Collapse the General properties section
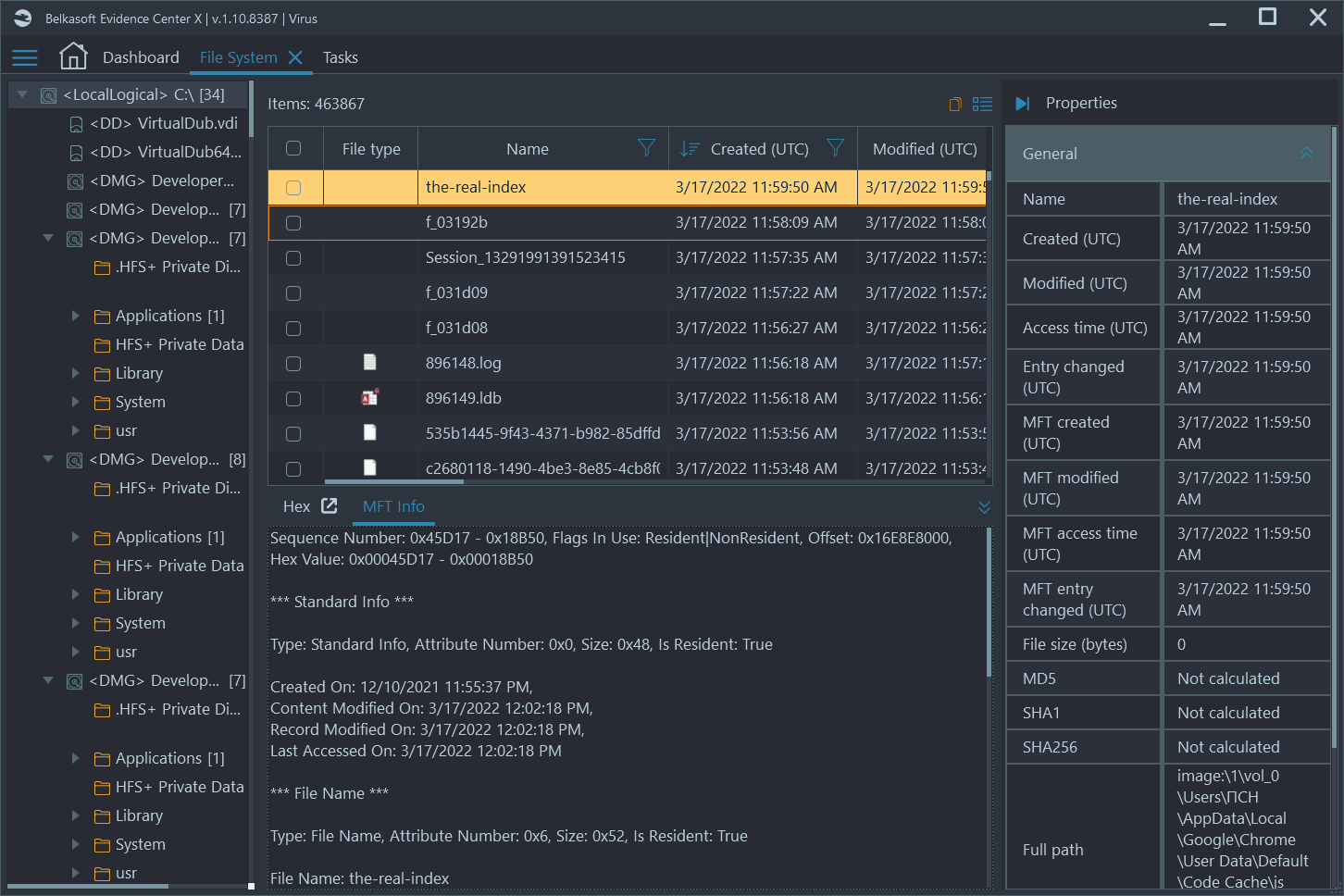Screen dimensions: 1344x896 [x=1306, y=154]
